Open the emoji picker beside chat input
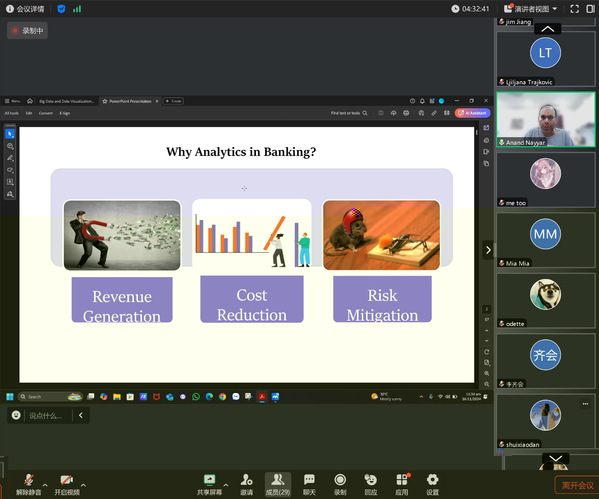 click(x=16, y=415)
